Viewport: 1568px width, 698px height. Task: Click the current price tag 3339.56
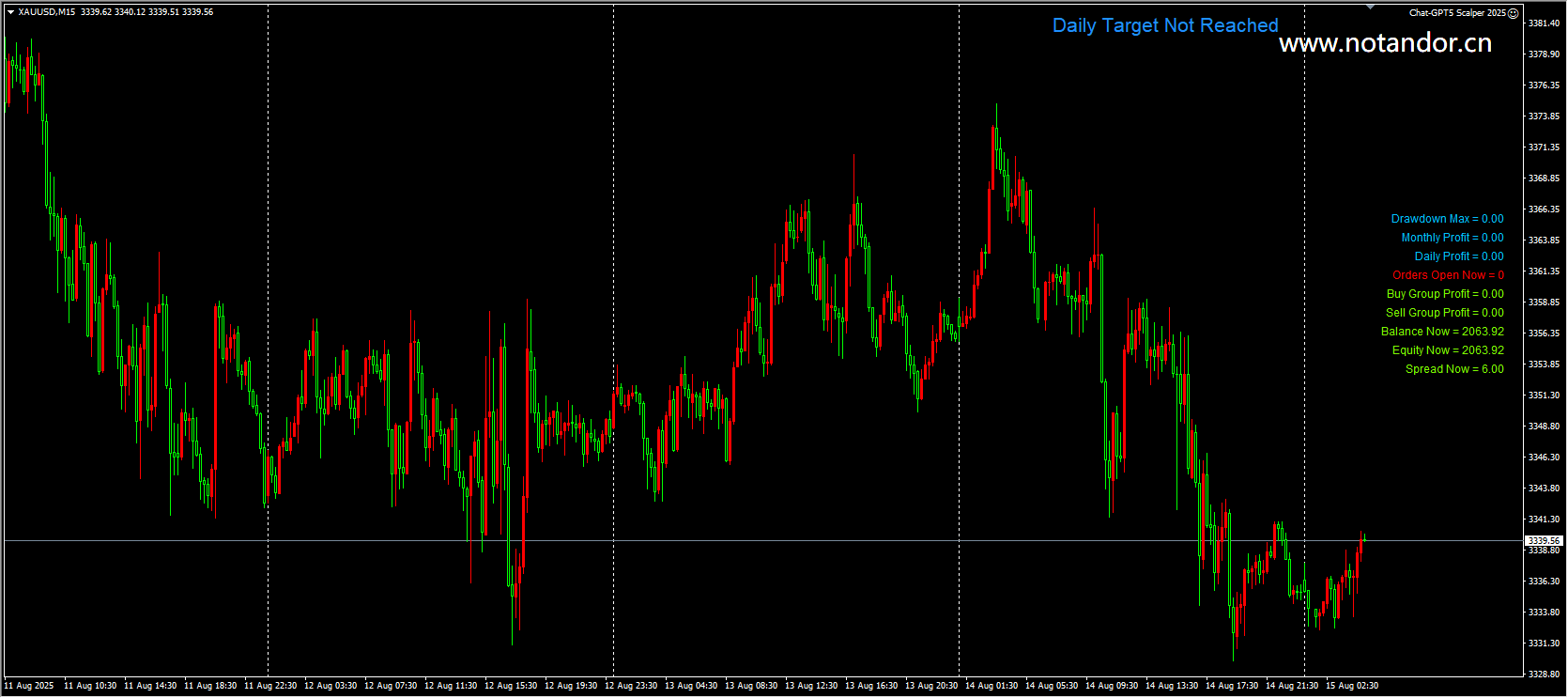click(1544, 541)
